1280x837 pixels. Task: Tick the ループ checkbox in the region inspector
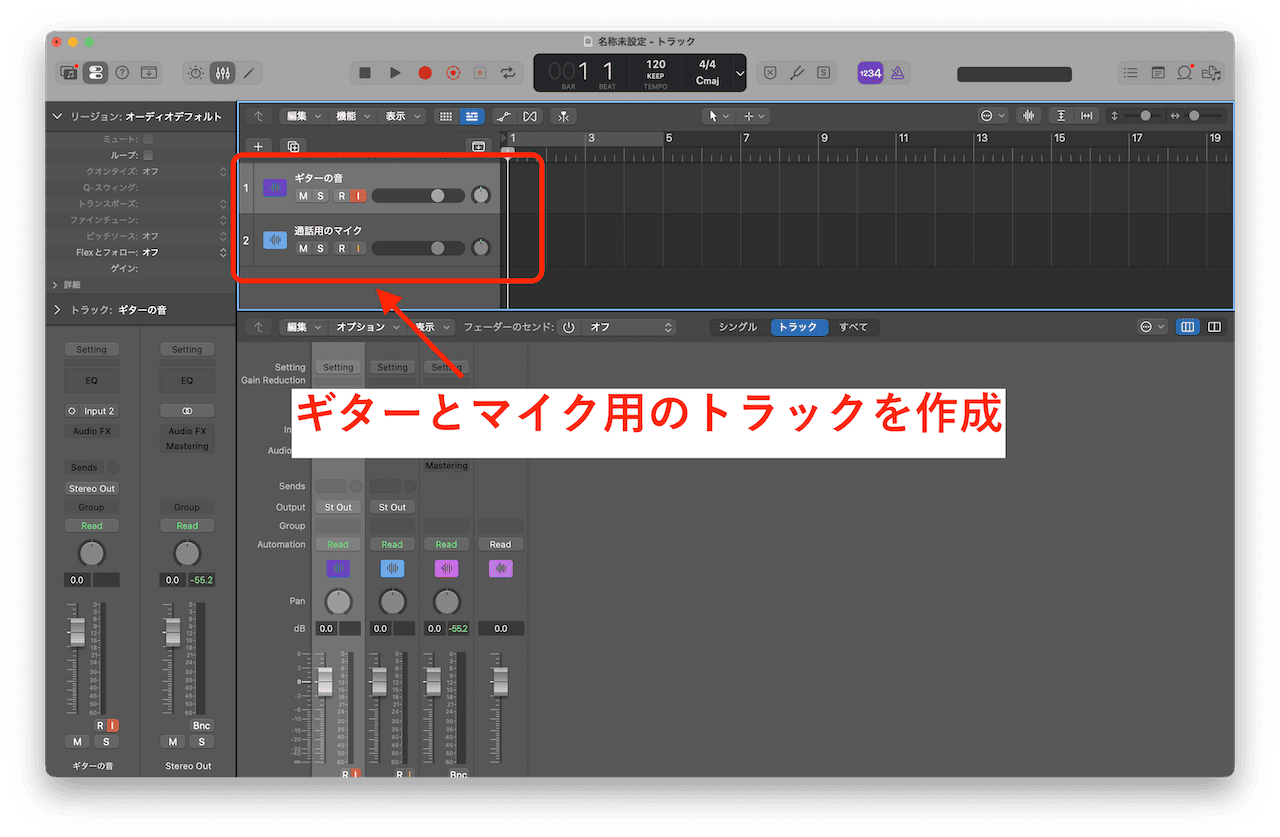(148, 155)
